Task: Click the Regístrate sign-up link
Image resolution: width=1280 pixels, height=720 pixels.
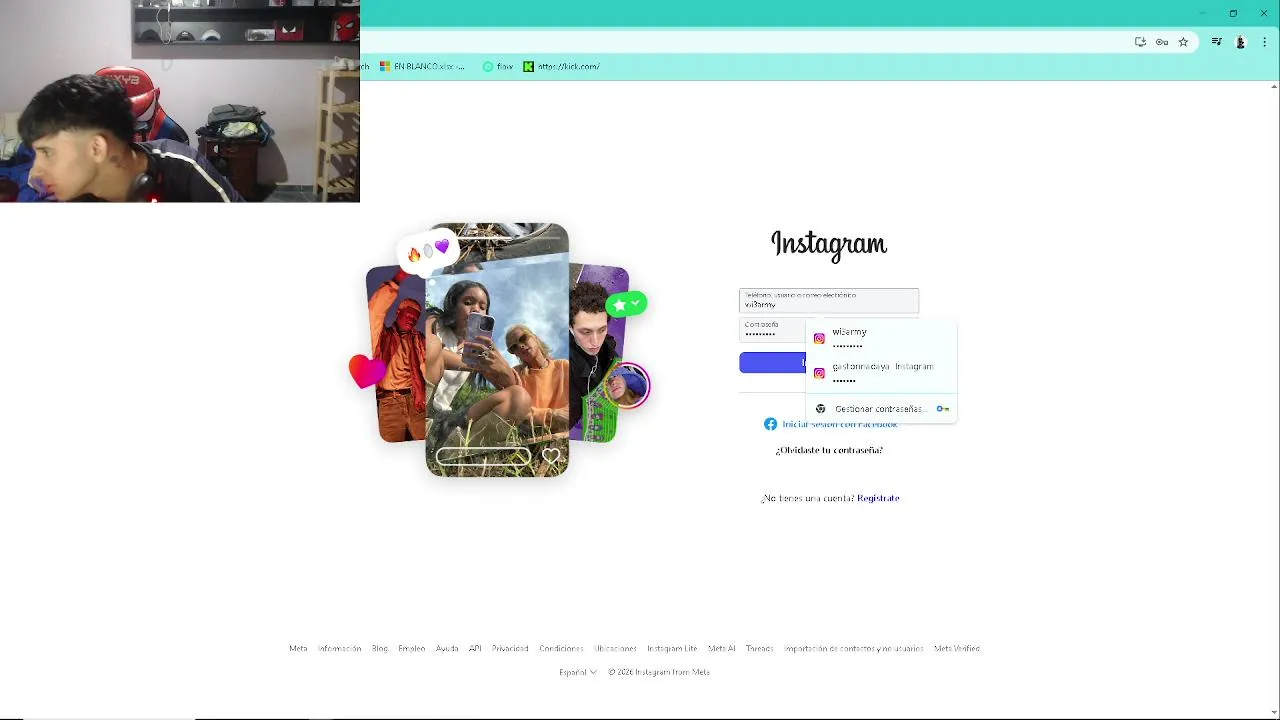Action: (878, 498)
